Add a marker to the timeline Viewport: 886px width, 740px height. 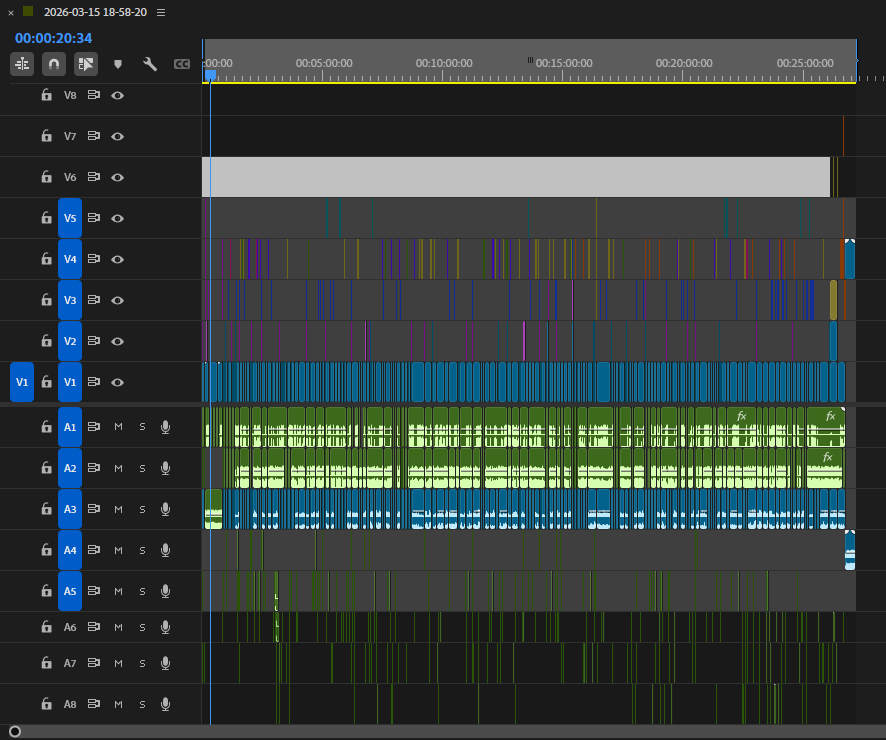point(118,64)
